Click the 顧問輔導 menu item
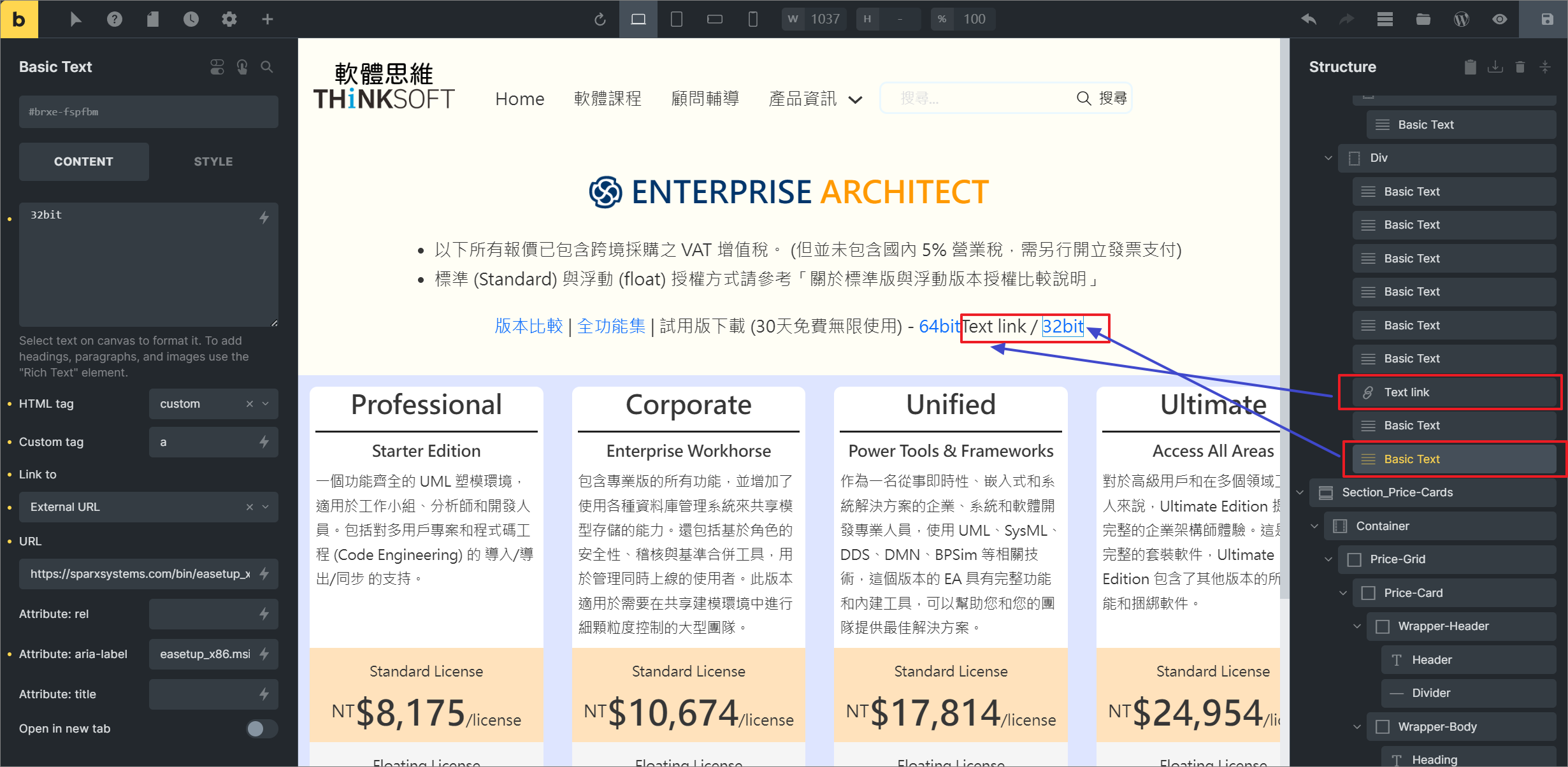The height and width of the screenshot is (767, 1568). pyautogui.click(x=705, y=99)
